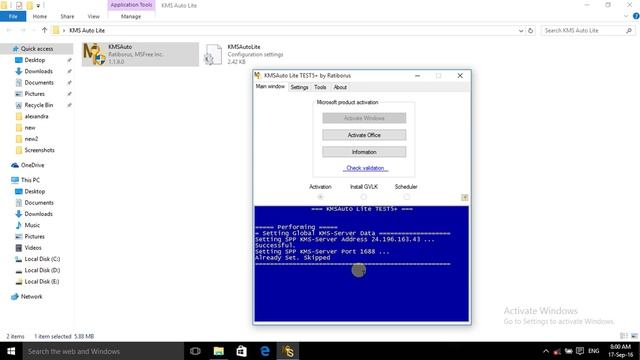Switch to details view in Explorer status bar

coord(624,336)
